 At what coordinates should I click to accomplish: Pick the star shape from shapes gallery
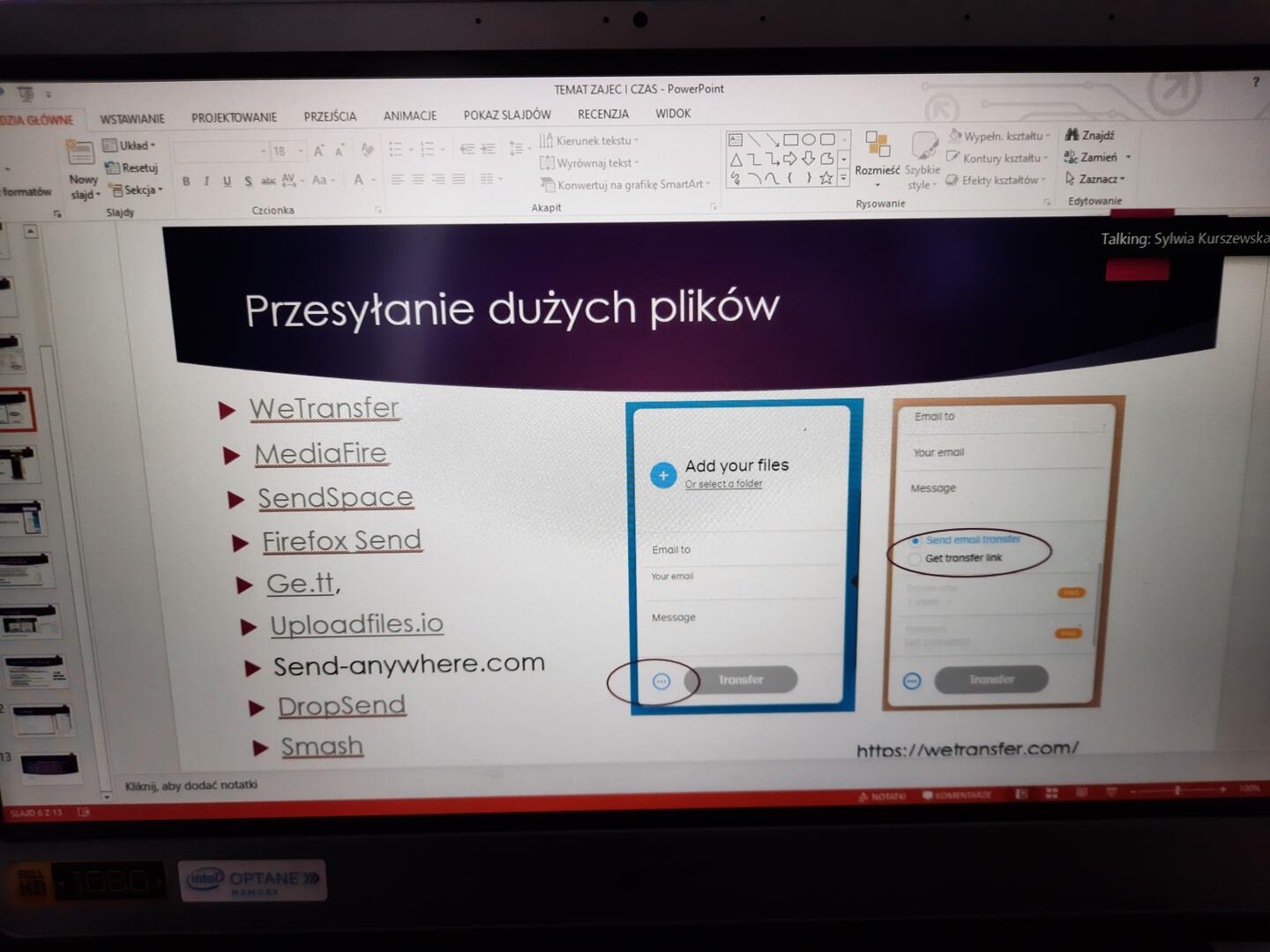coord(825,178)
